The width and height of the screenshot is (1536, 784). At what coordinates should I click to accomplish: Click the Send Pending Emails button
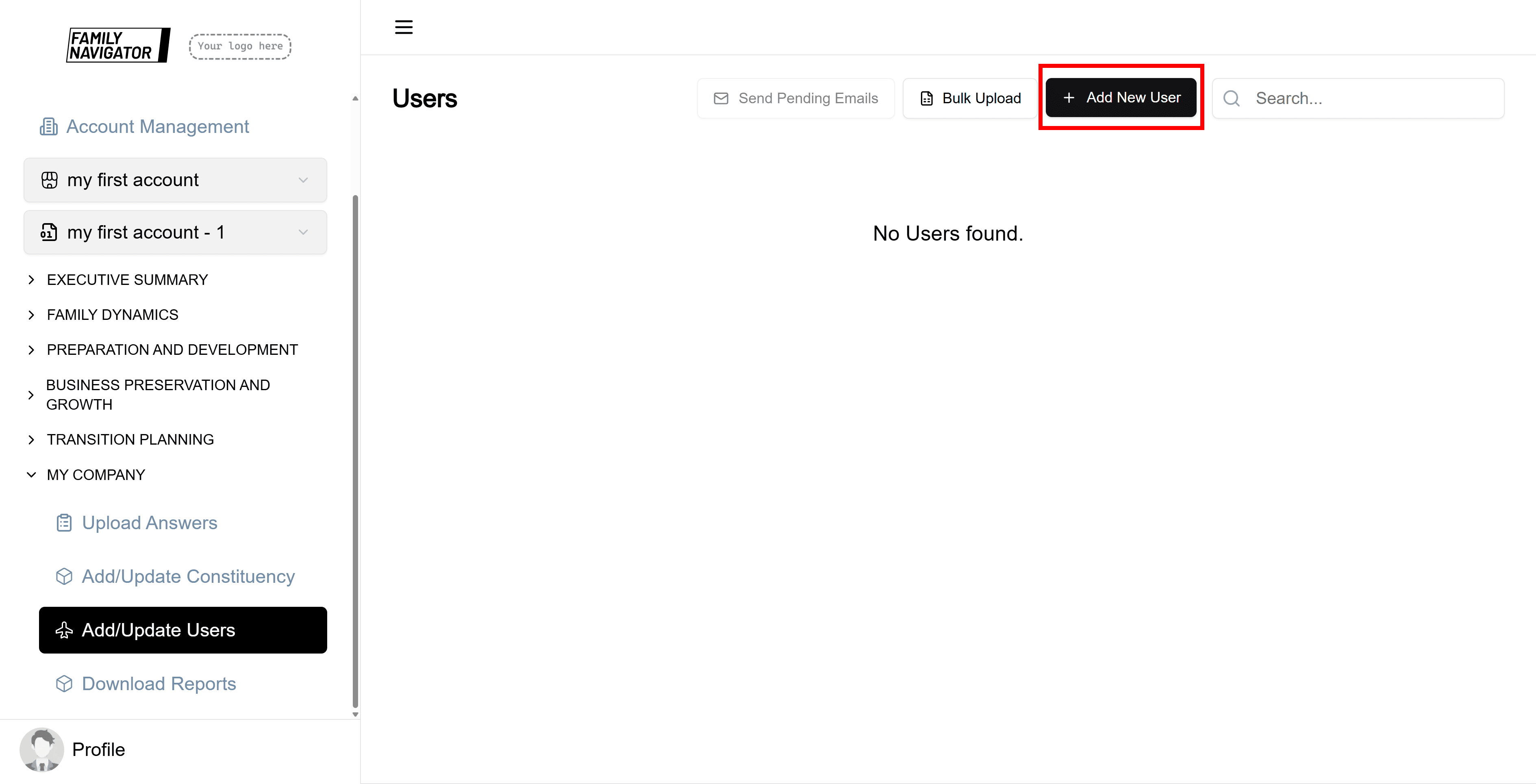coord(796,98)
